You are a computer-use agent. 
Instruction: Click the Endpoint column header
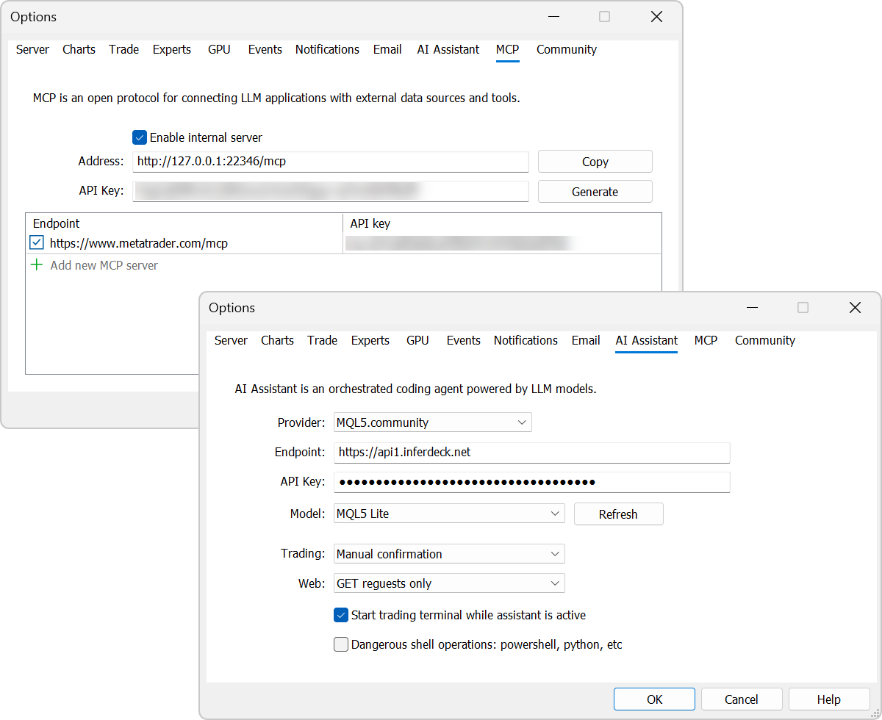184,223
